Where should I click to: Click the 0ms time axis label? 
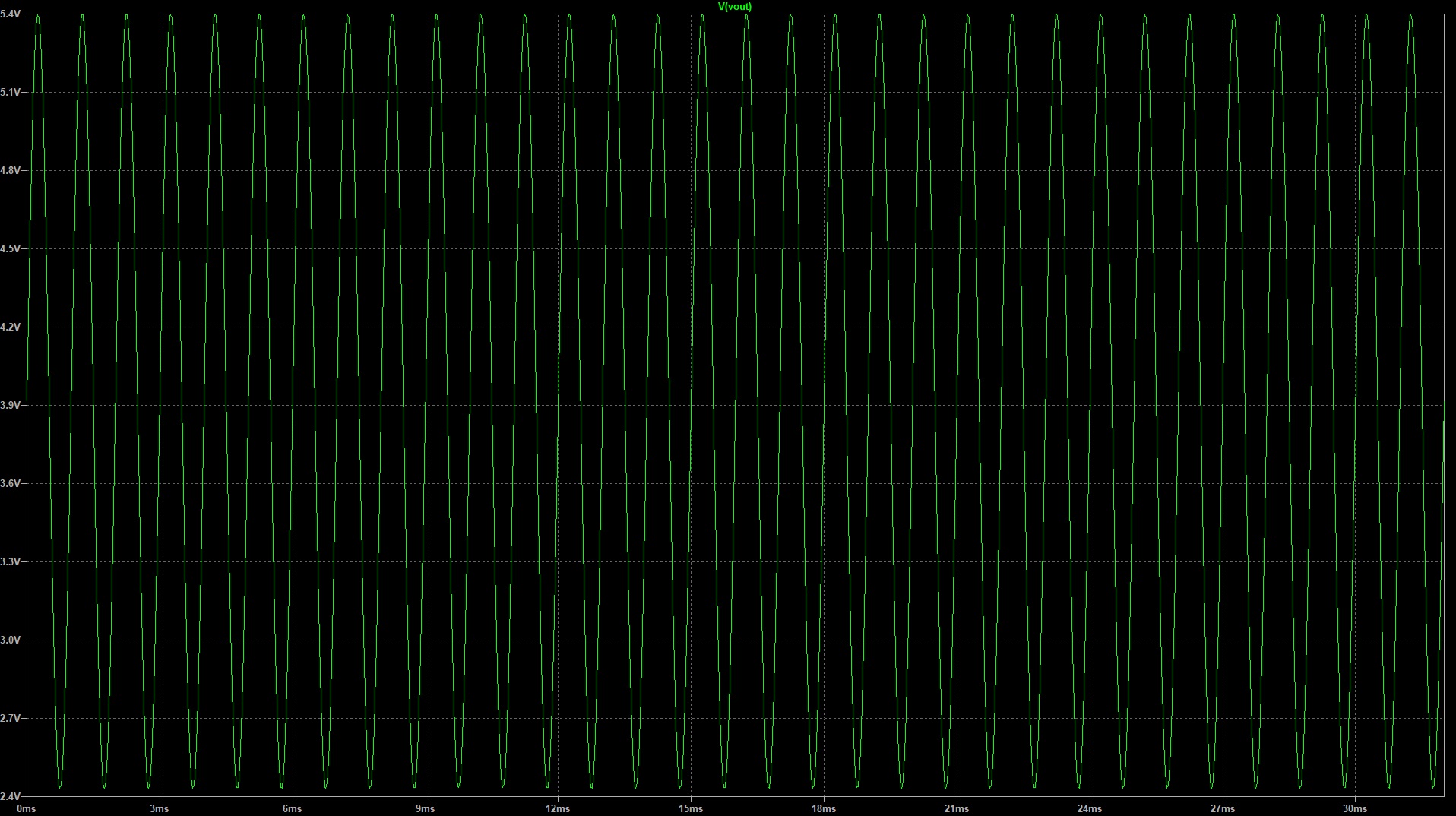coord(27,808)
